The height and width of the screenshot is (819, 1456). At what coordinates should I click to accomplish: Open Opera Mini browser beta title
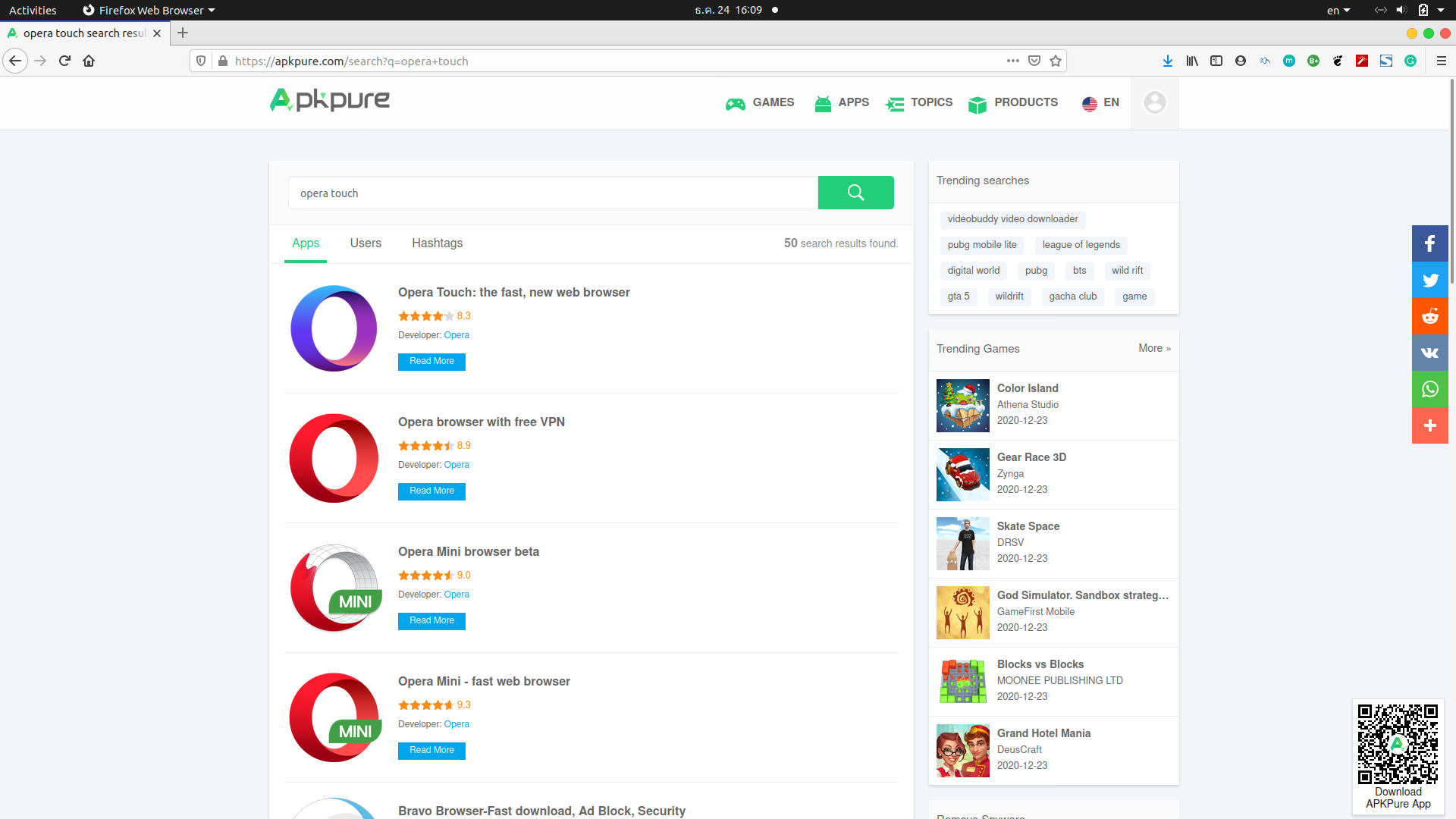(469, 552)
